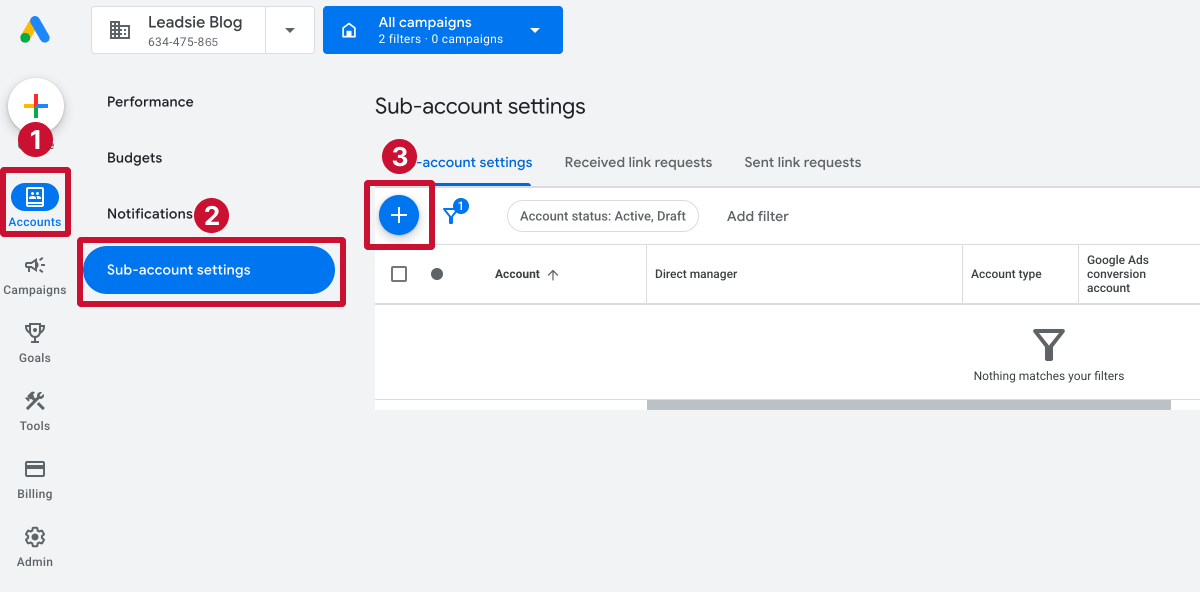This screenshot has height=592, width=1200.
Task: Click the building icon beside Leadsie Blog
Action: pos(120,30)
